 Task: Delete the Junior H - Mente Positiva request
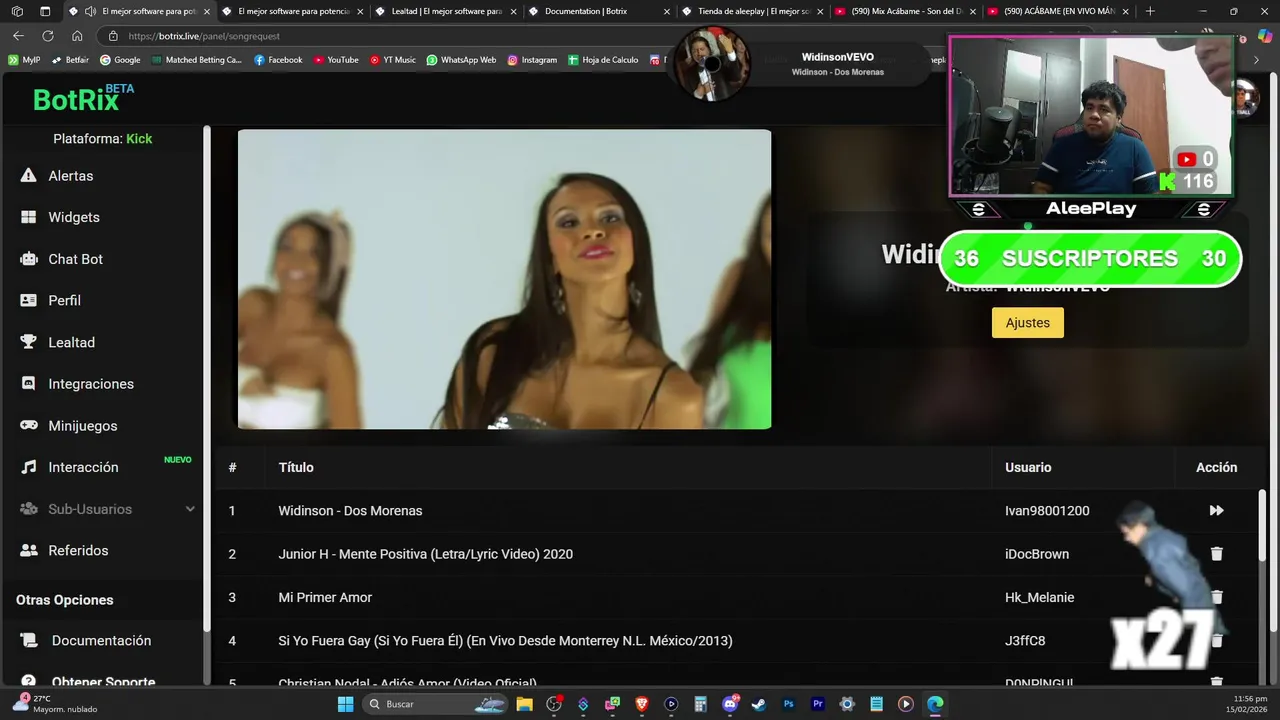[1217, 553]
